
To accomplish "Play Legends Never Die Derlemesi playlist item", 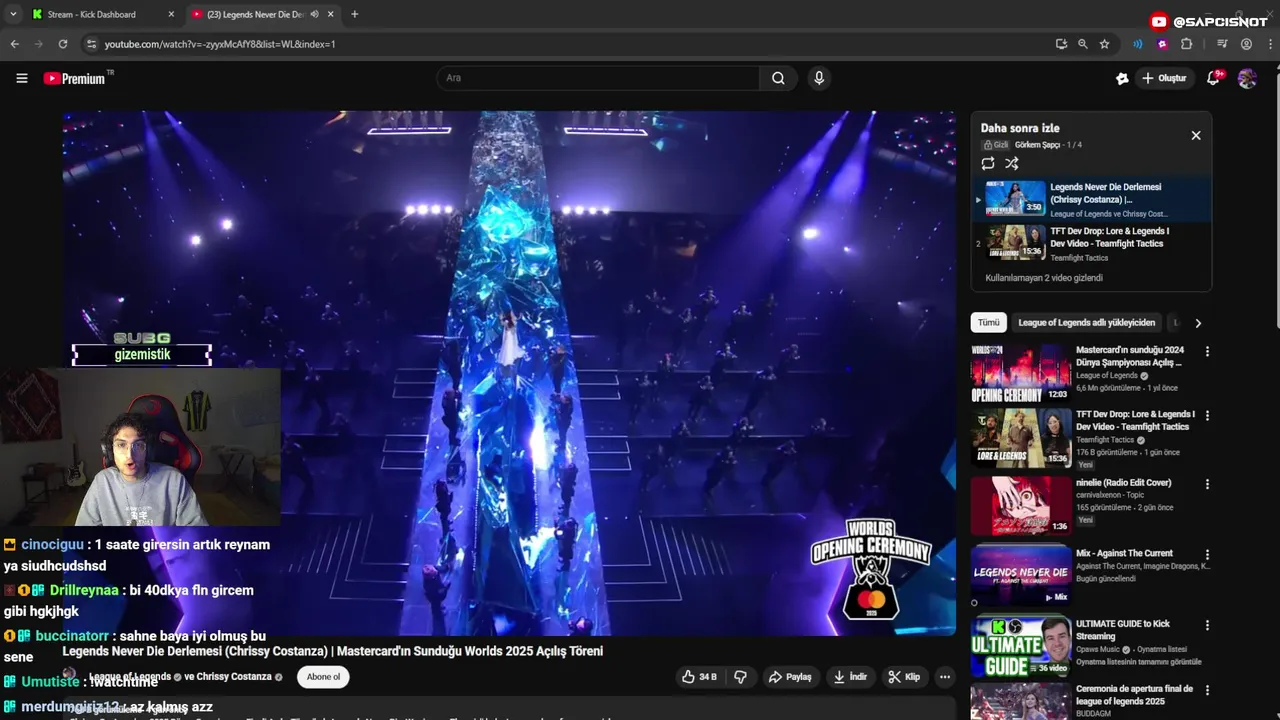I will [1090, 199].
